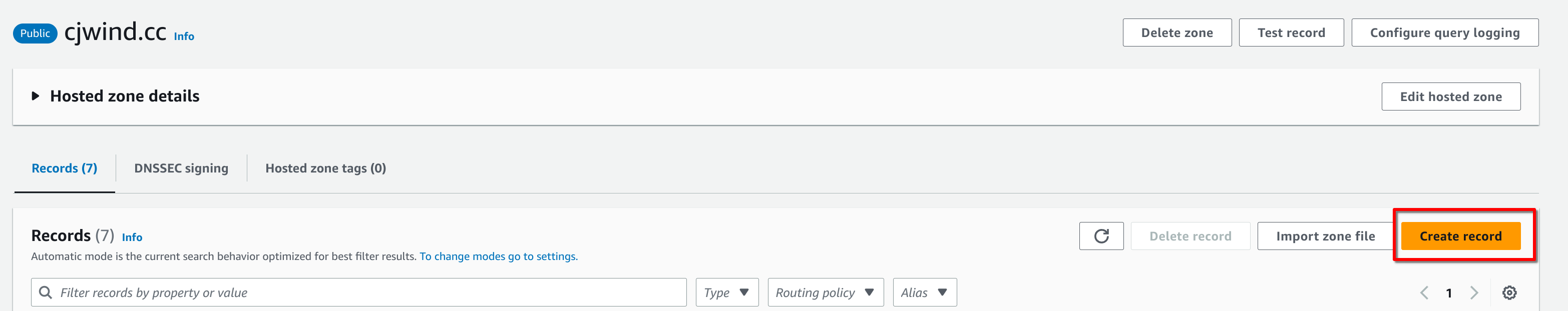Switch to DNSSEC signing tab
This screenshot has height=311, width=1568.
[x=181, y=168]
